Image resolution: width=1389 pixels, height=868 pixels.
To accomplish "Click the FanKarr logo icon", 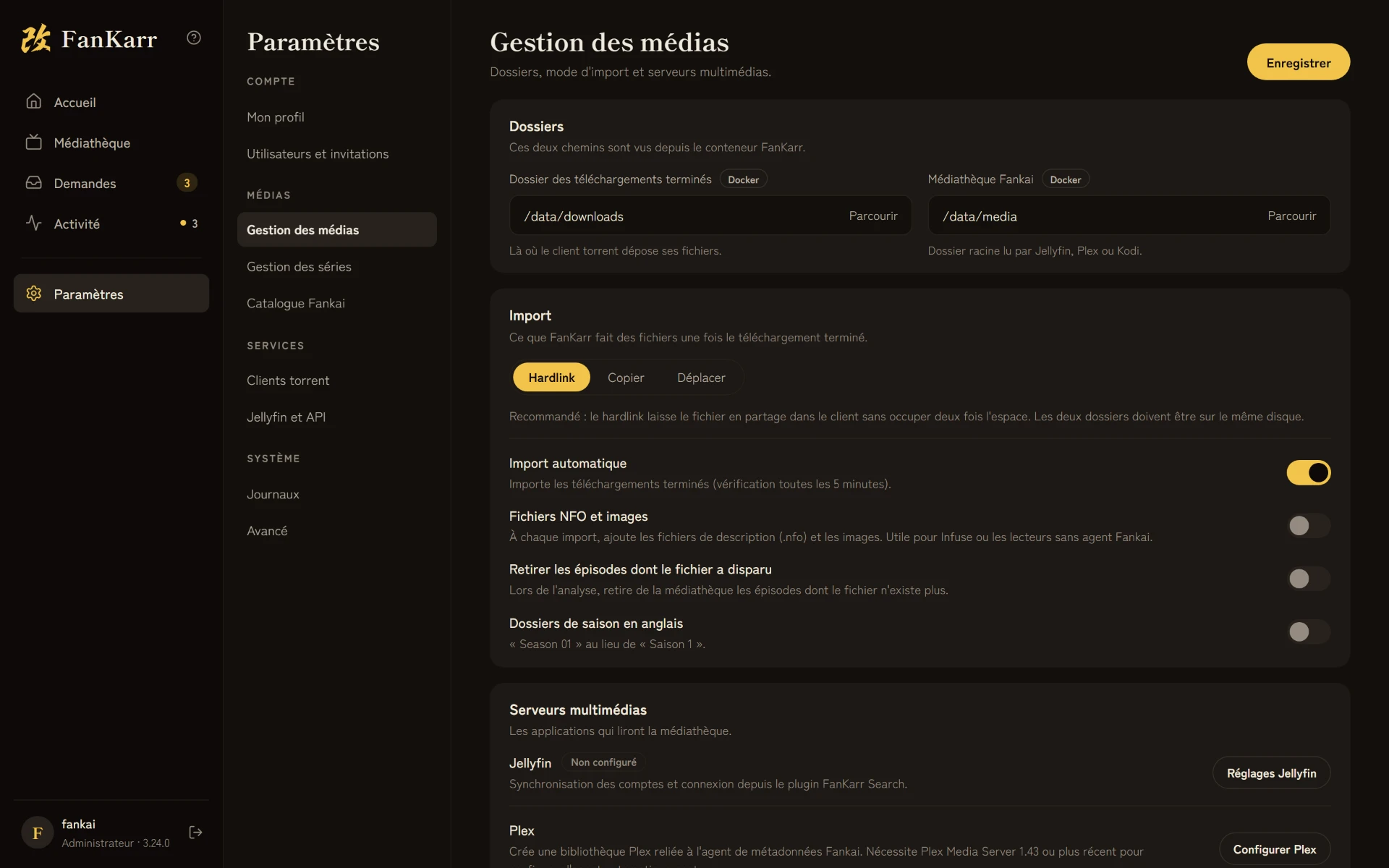I will pyautogui.click(x=35, y=38).
